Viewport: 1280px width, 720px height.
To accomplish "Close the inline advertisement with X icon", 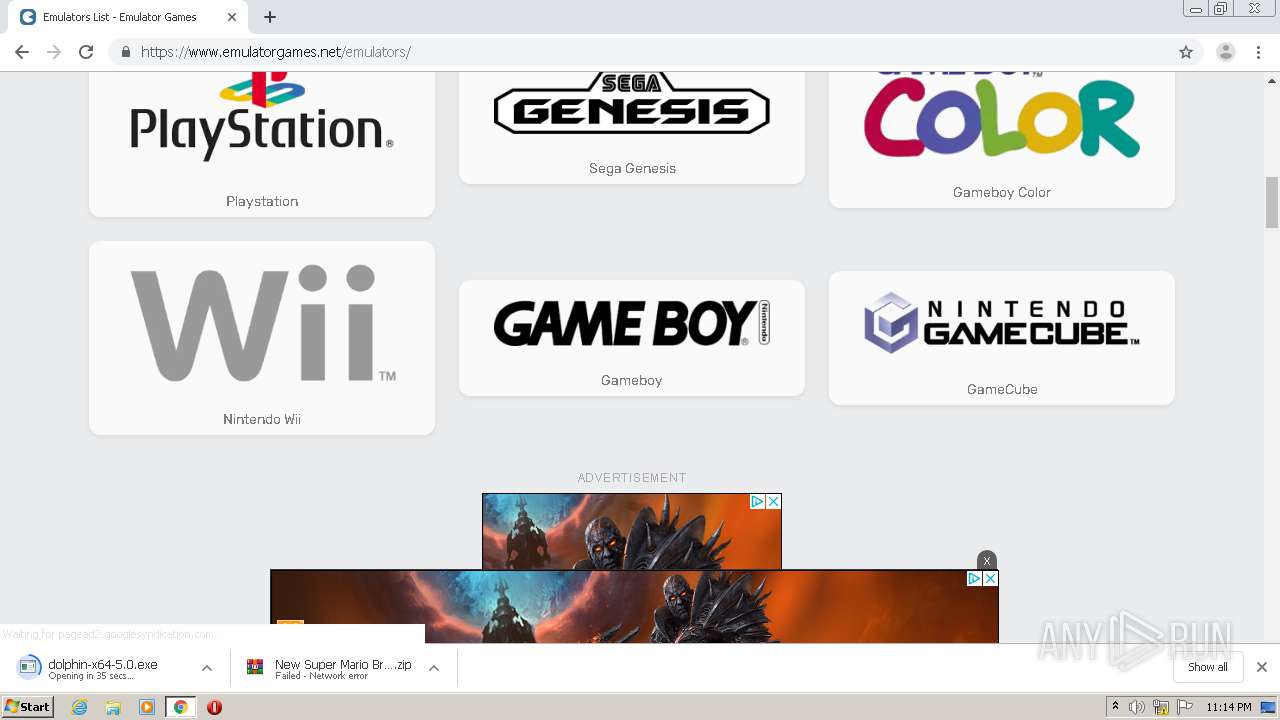I will click(773, 502).
